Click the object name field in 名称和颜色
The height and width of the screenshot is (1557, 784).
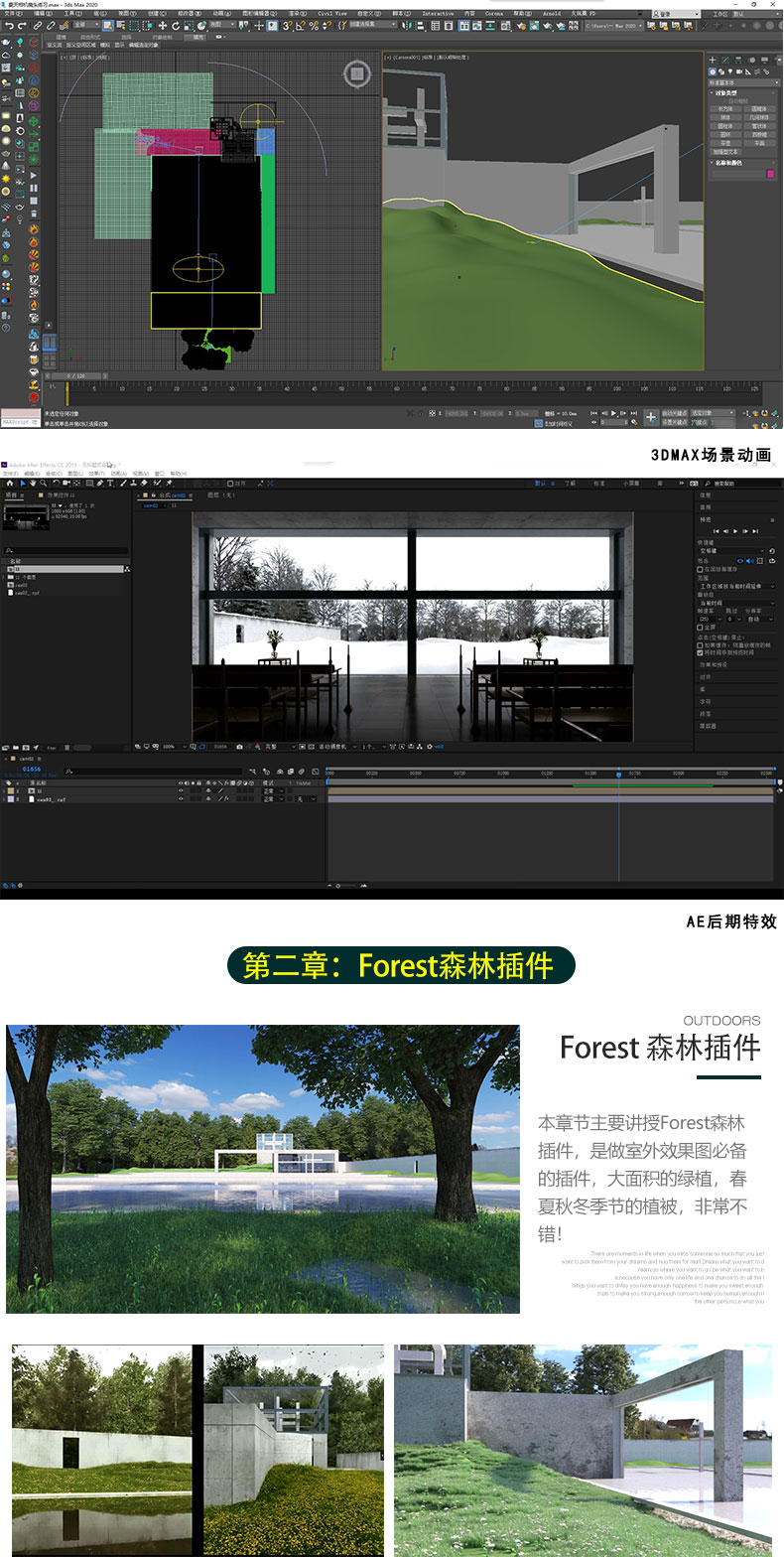coord(738,174)
